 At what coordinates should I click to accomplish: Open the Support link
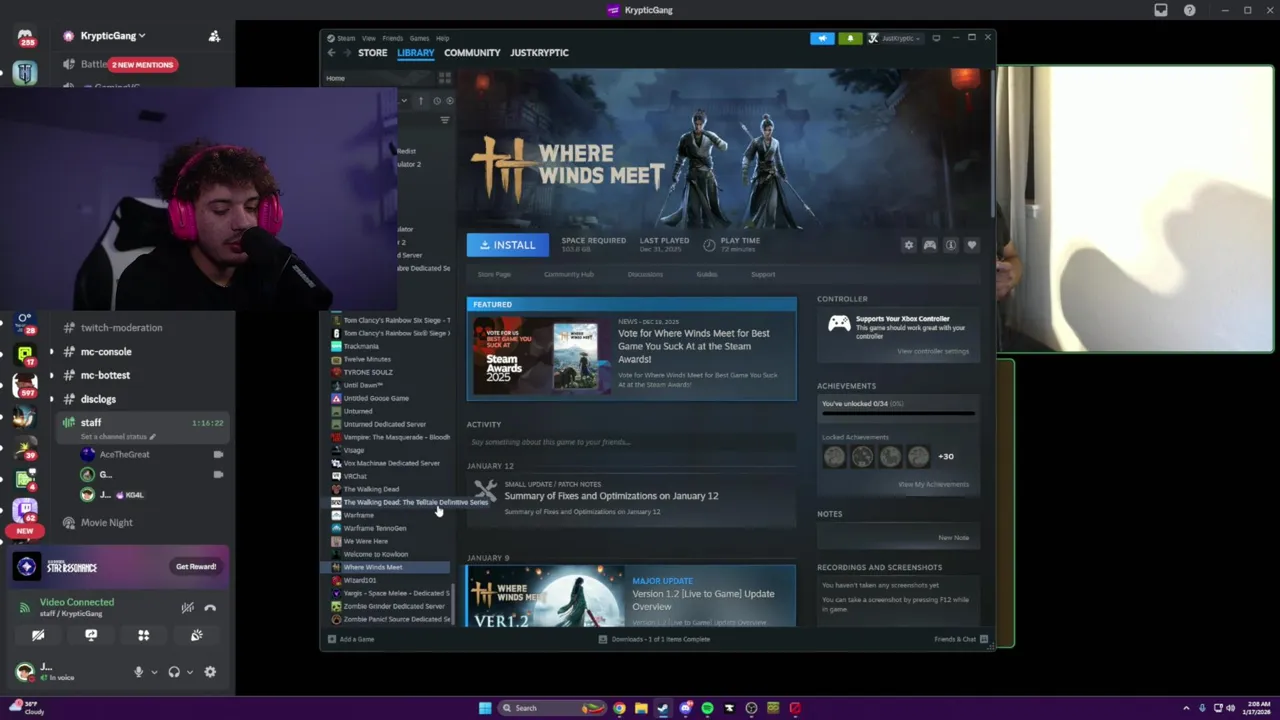point(763,274)
